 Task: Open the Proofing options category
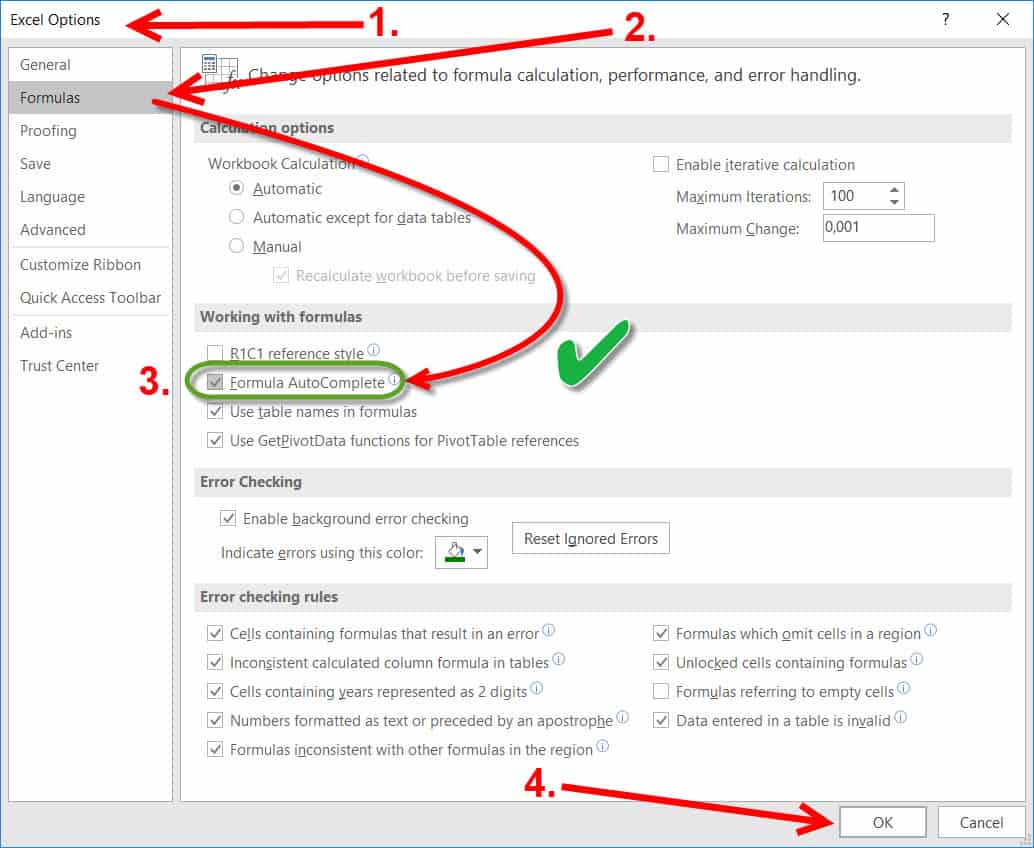[x=90, y=131]
